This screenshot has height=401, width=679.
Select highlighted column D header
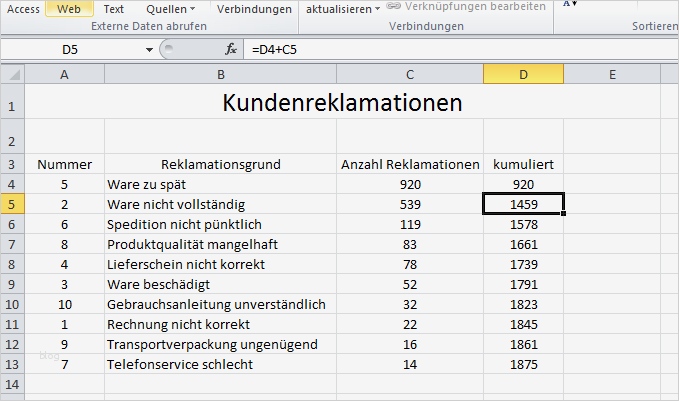[x=524, y=74]
